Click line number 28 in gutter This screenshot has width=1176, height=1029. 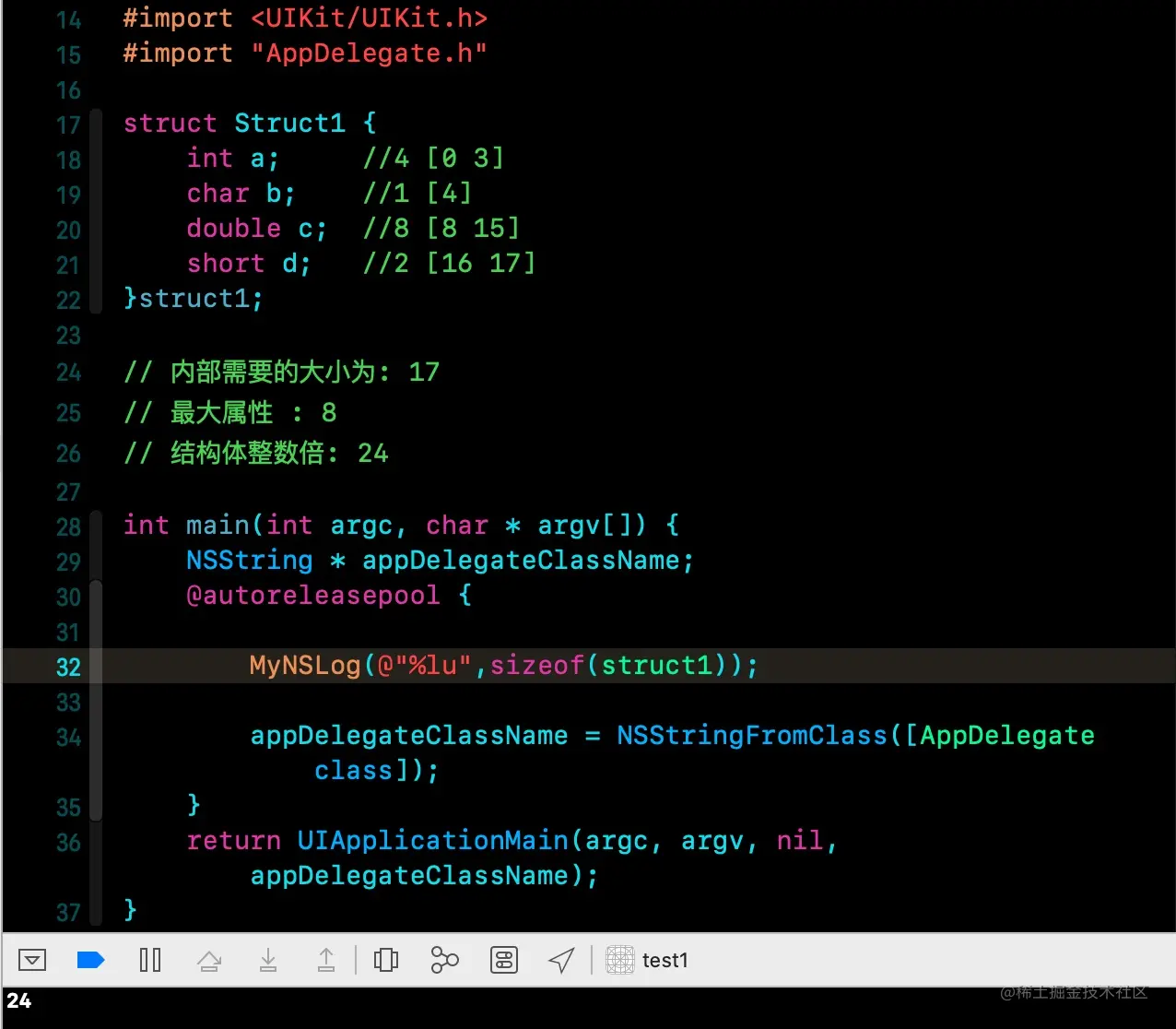click(x=68, y=526)
